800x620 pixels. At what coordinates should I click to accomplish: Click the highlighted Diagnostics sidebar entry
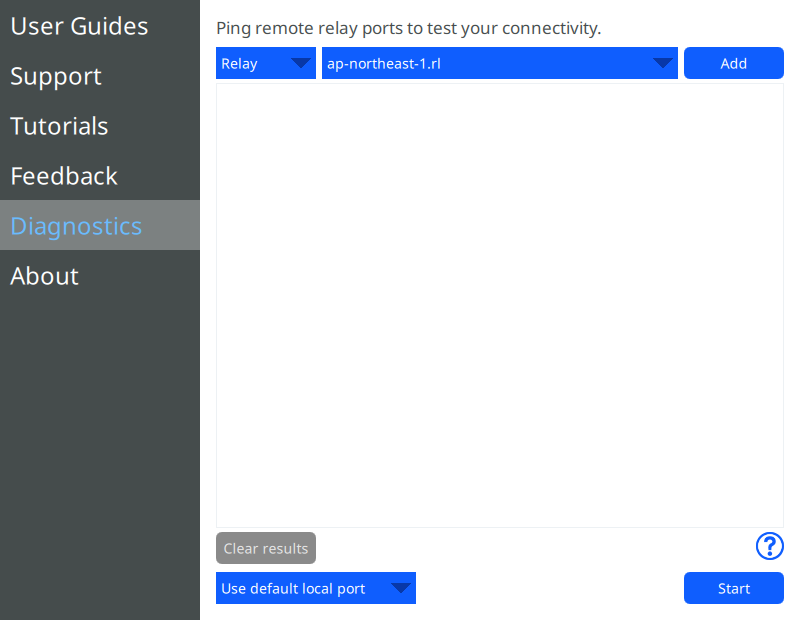[x=76, y=226]
